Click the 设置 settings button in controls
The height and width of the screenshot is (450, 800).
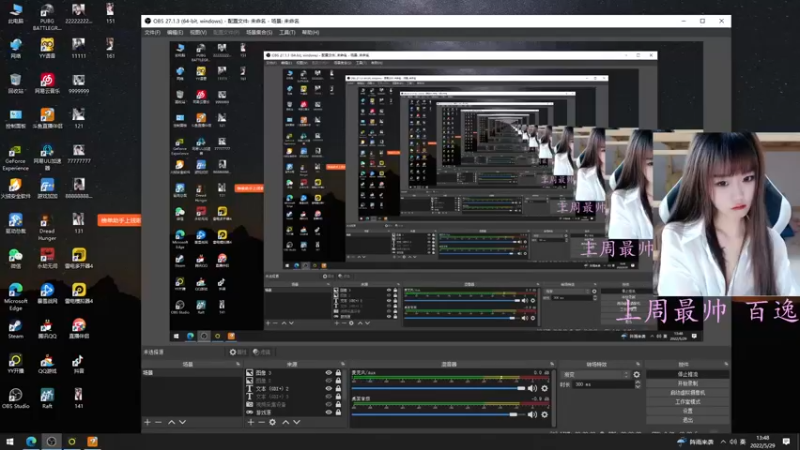(687, 411)
